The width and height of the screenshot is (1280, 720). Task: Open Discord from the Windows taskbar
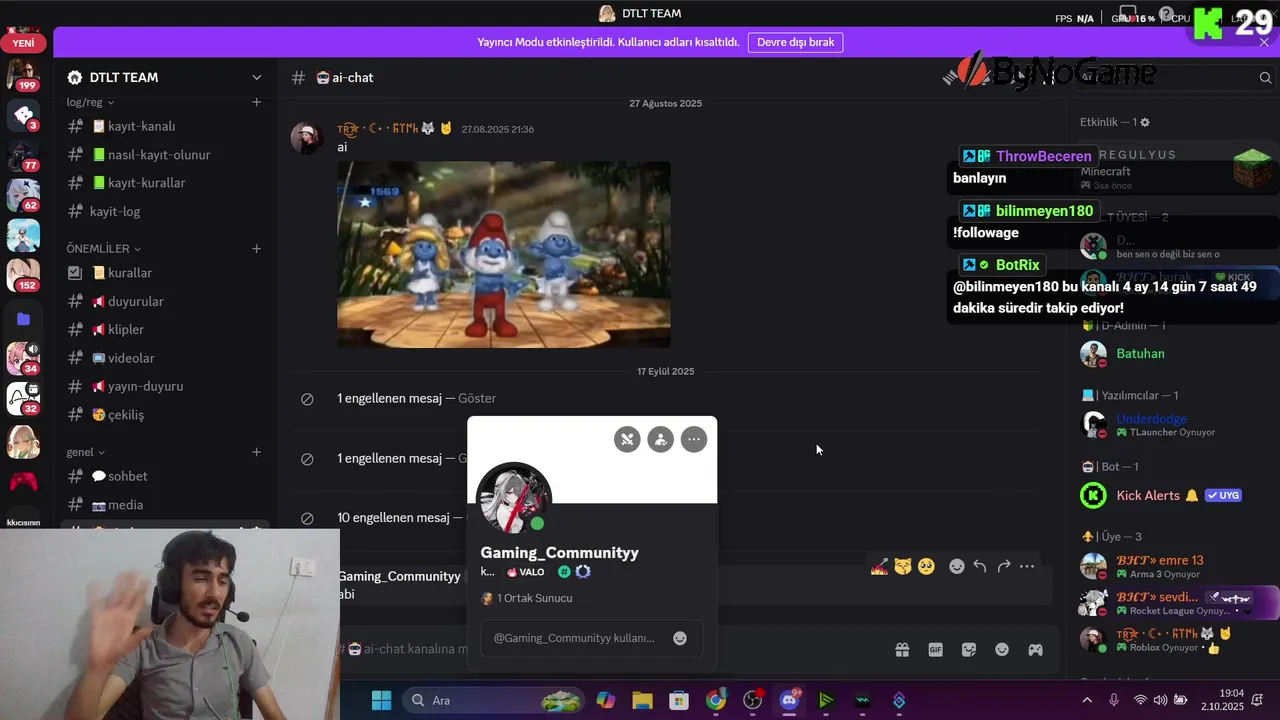pyautogui.click(x=789, y=700)
